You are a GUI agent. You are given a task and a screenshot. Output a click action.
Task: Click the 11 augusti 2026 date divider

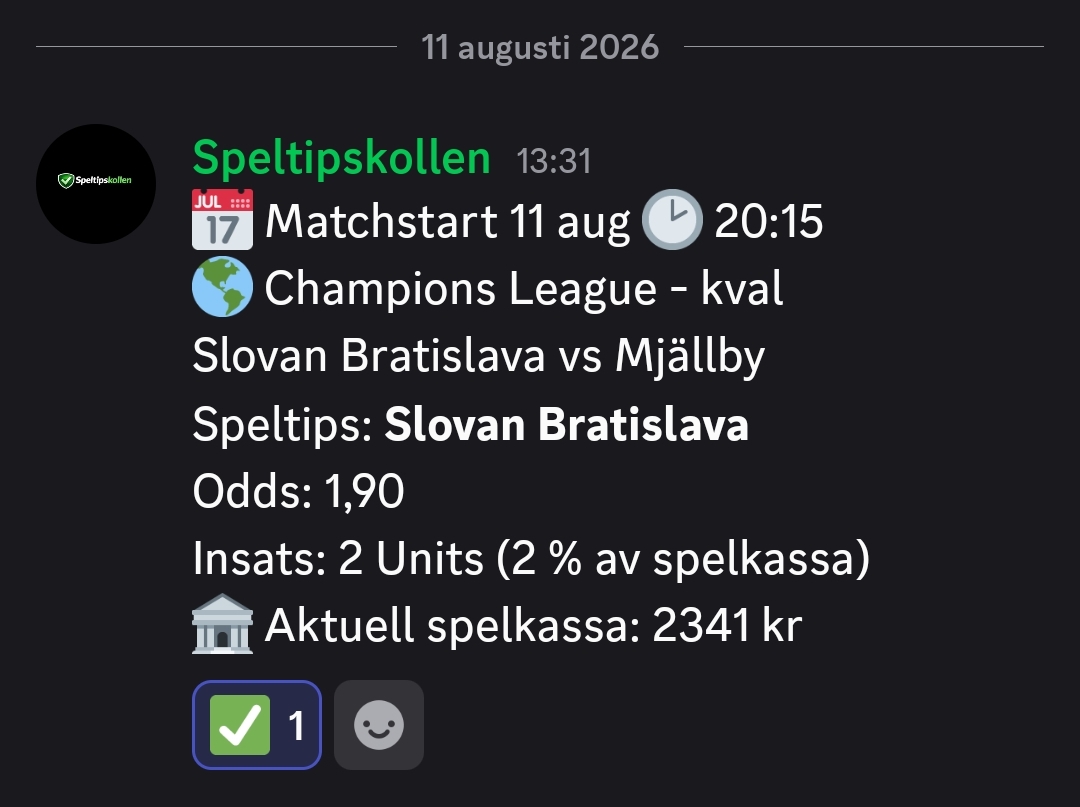pos(540,48)
